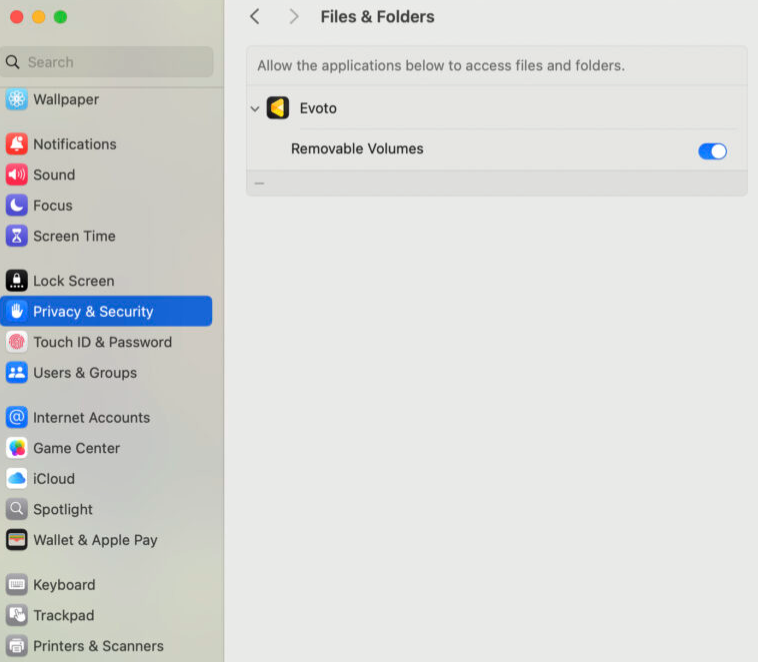Viewport: 758px width, 662px height.
Task: Collapse the Evoto disclosure chevron
Action: coord(255,109)
